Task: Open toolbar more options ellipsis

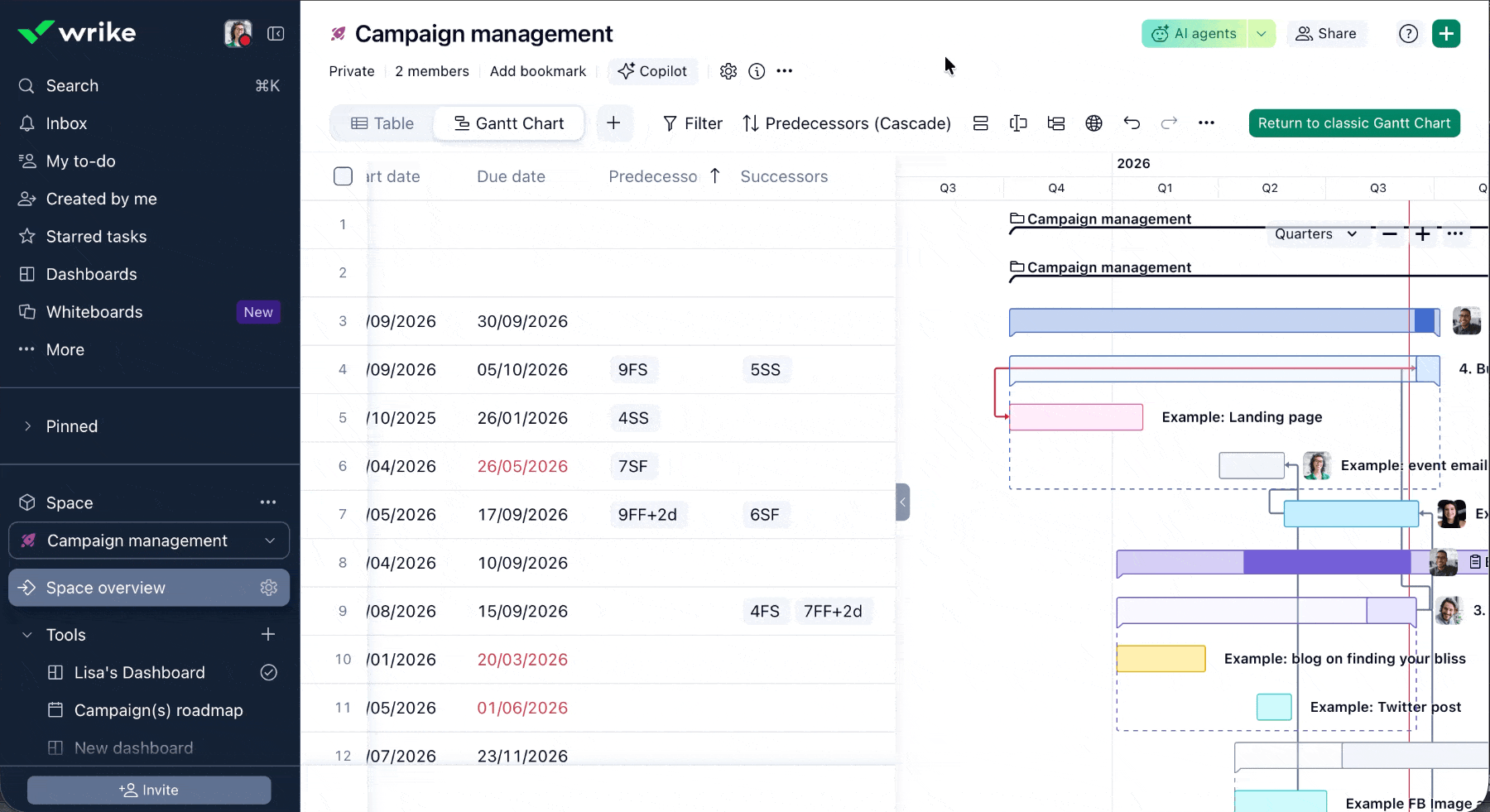Action: (x=1207, y=123)
